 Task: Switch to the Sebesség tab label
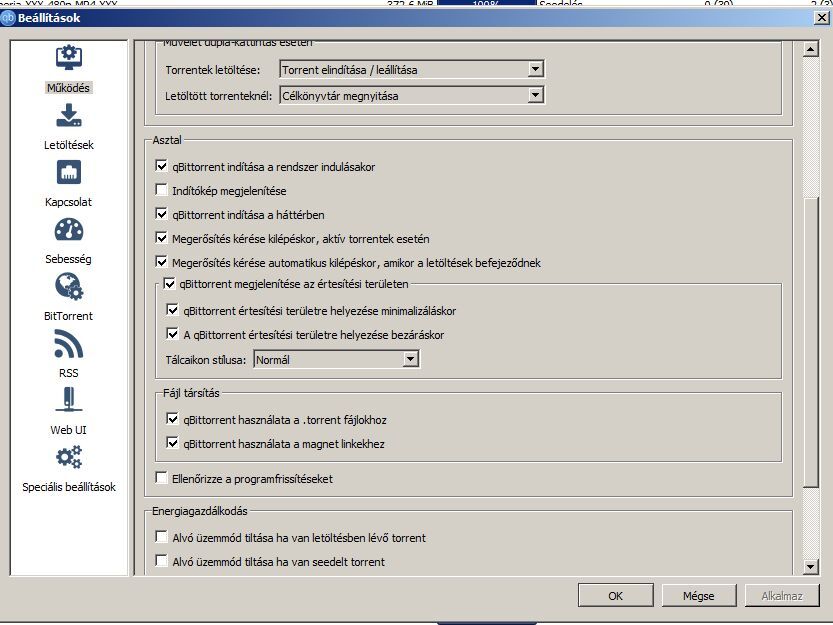pyautogui.click(x=69, y=259)
